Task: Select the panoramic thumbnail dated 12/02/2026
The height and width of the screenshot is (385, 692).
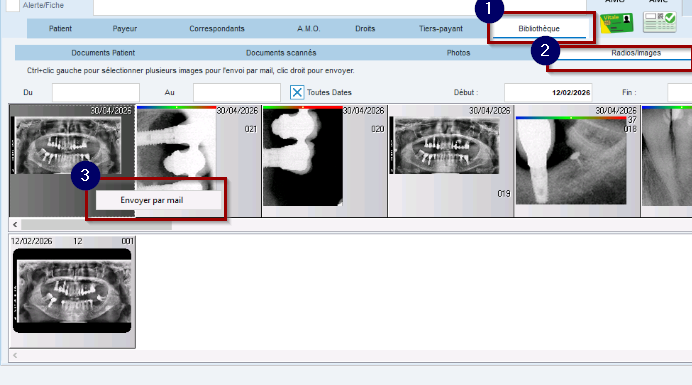Action: coord(72,291)
